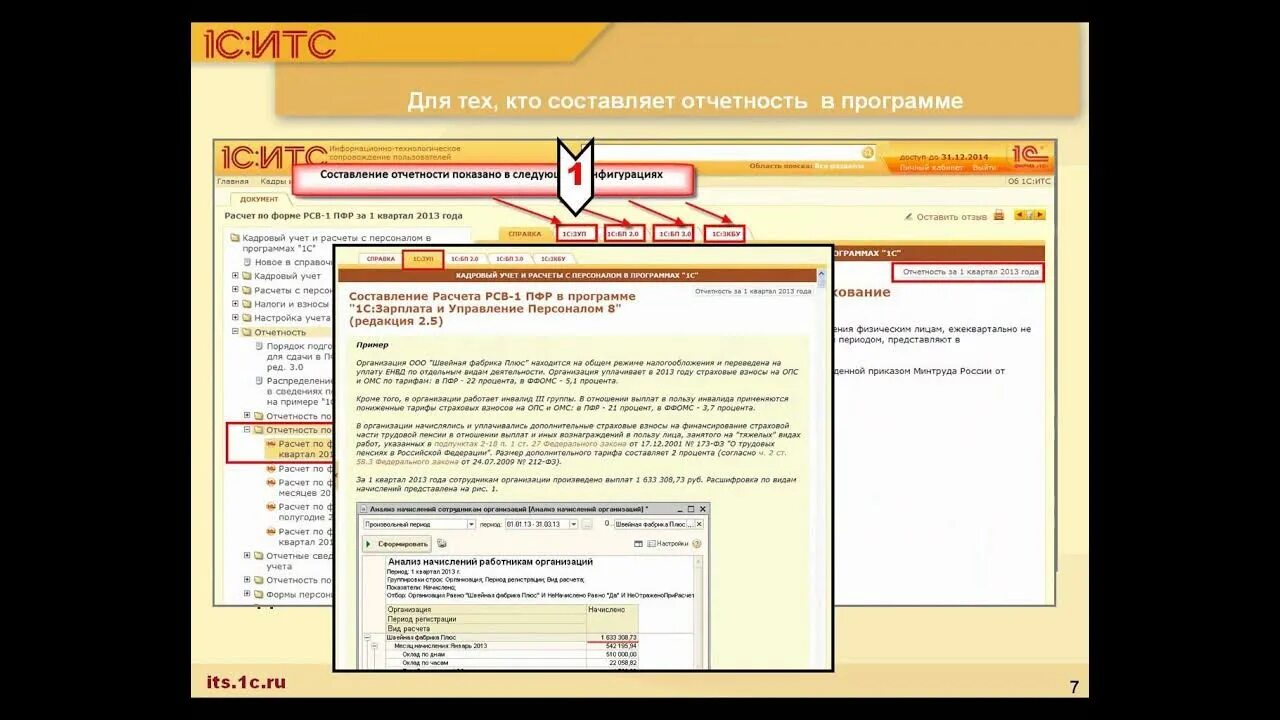Click the folder icon of Налоги и взносы
Image resolution: width=1280 pixels, height=720 pixels.
pos(247,304)
